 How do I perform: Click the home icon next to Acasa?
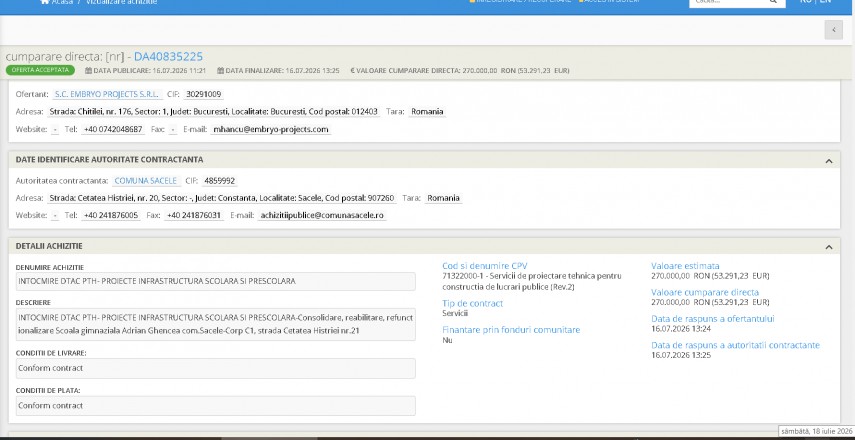tap(46, 2)
